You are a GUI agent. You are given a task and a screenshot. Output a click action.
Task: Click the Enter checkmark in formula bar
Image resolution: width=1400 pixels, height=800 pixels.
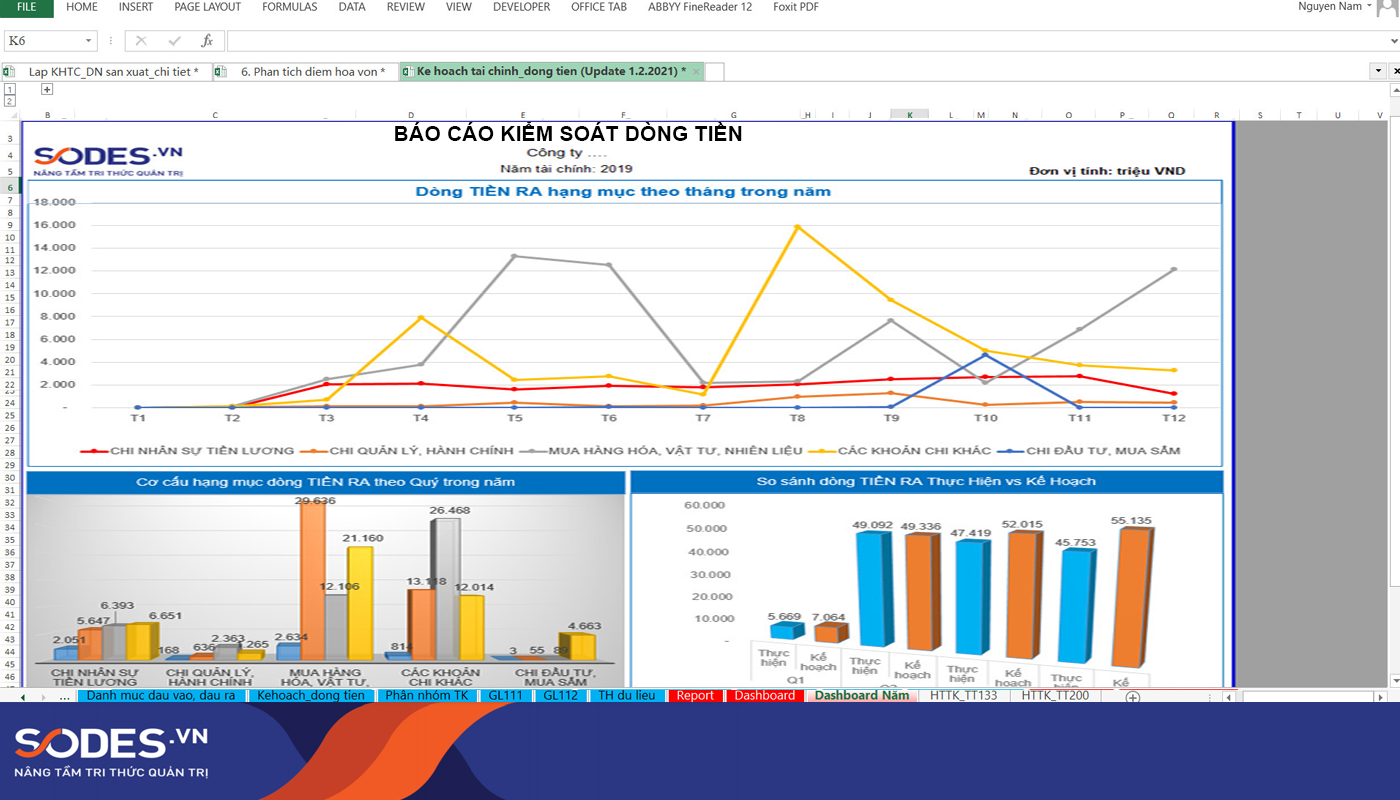[x=175, y=41]
